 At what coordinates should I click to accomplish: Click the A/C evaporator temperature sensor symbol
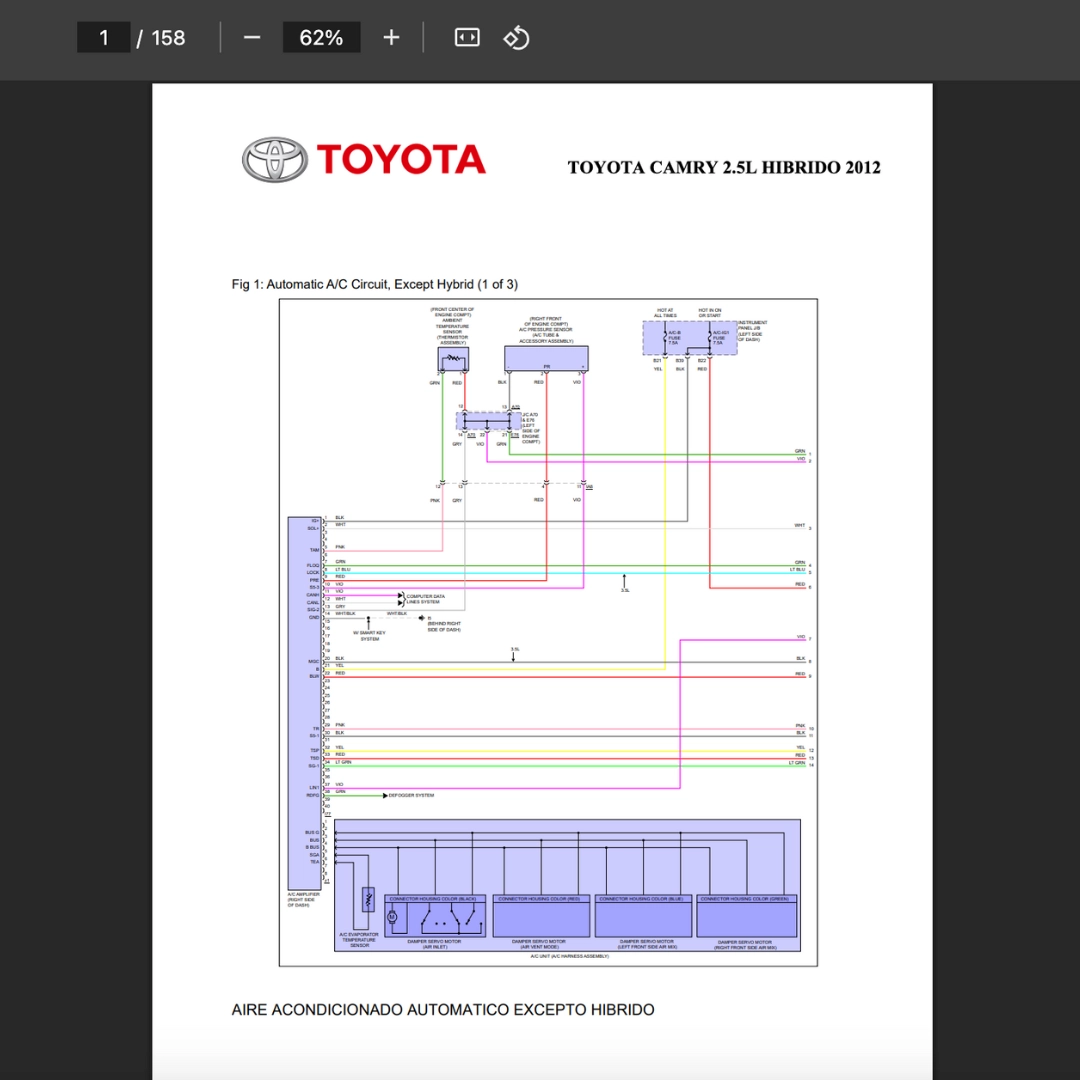click(x=367, y=898)
